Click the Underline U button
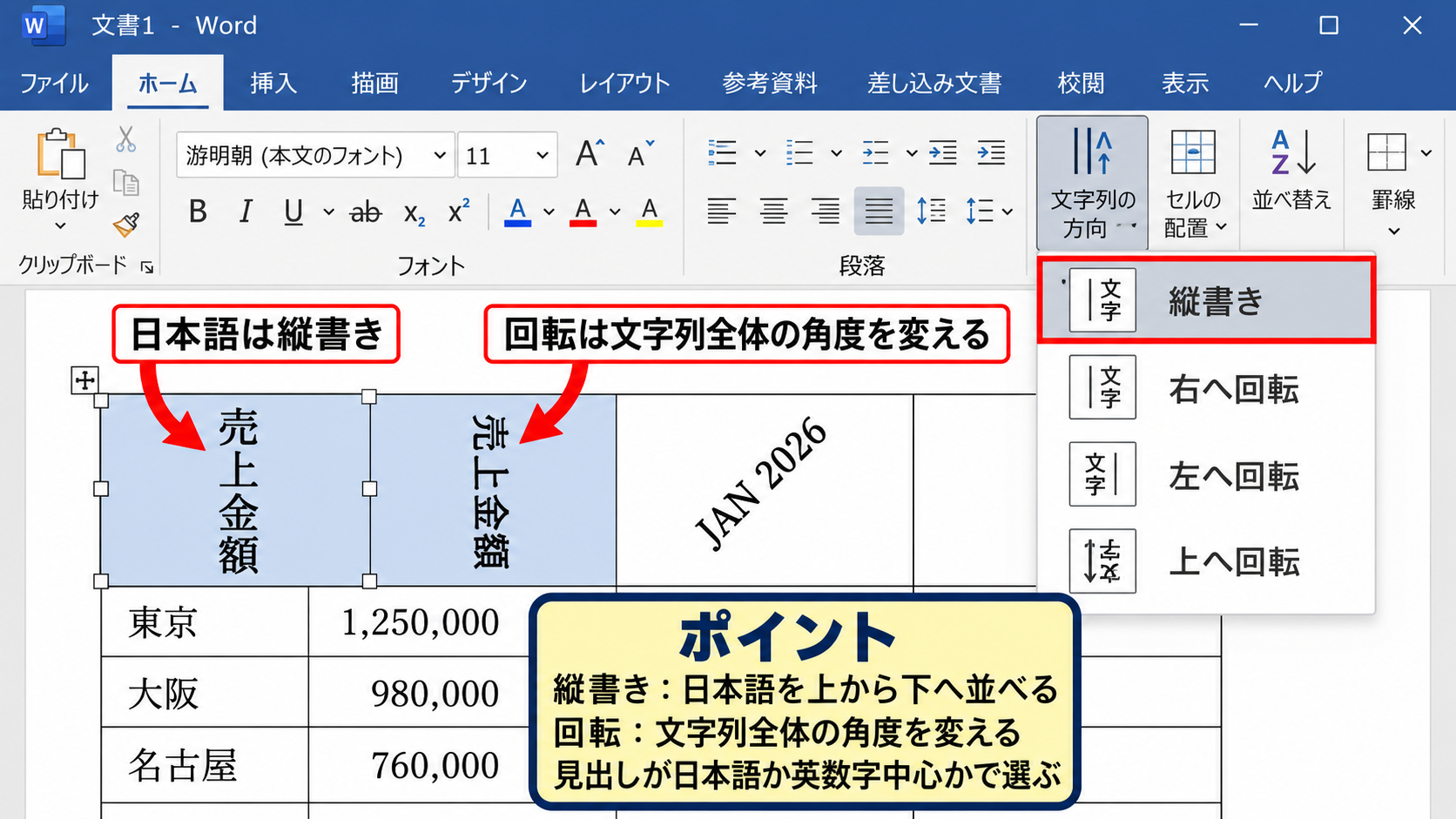 tap(293, 211)
